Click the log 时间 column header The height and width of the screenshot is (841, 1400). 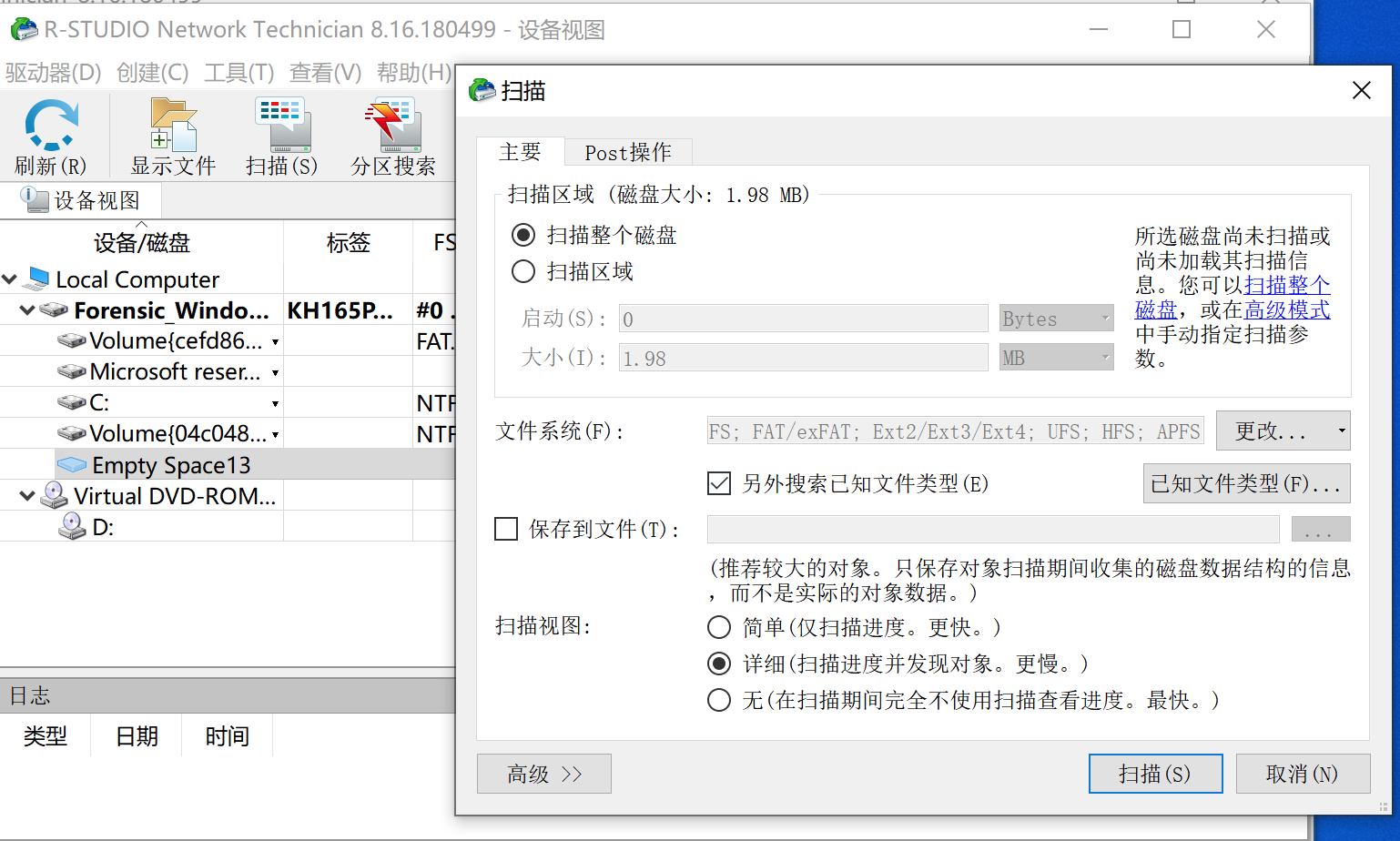[x=228, y=735]
